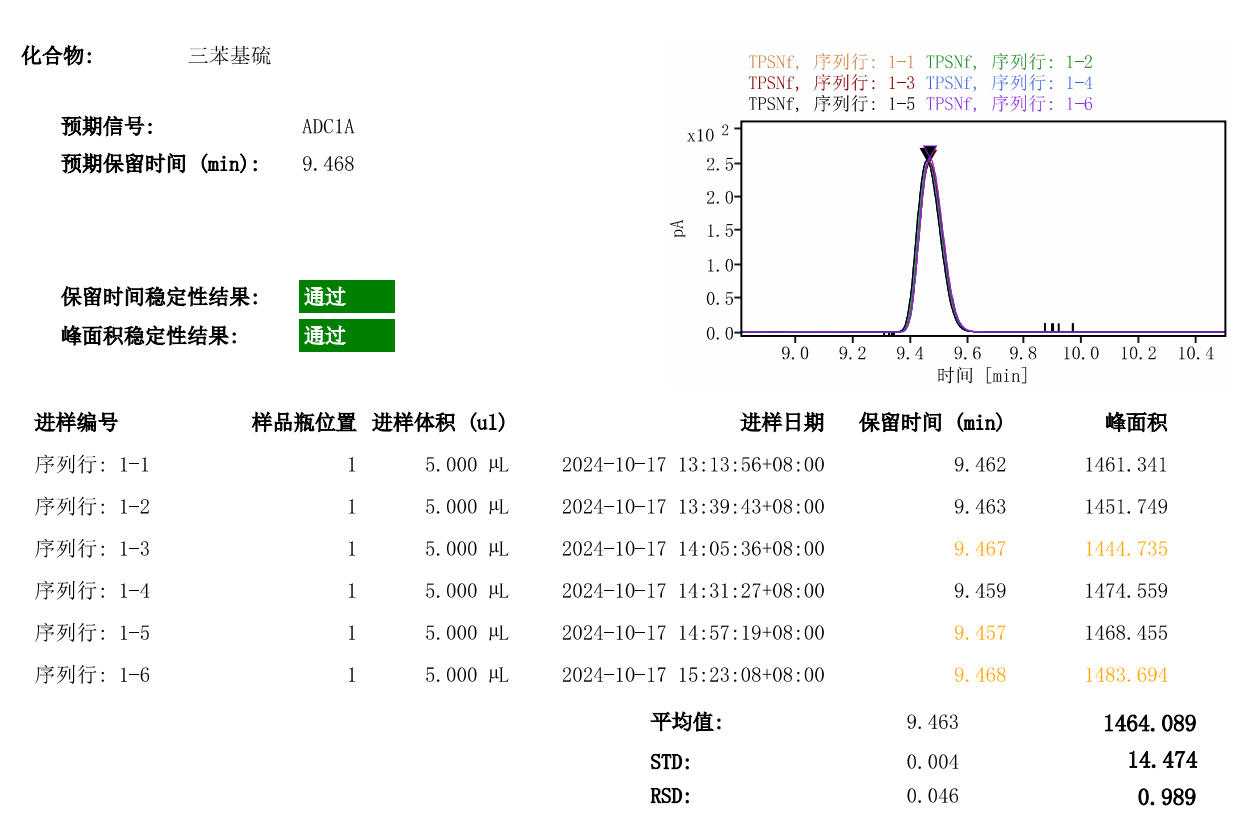Click injection date 2024-10-17 13:13:56+08:00
This screenshot has height=825, width=1254.
click(x=693, y=465)
